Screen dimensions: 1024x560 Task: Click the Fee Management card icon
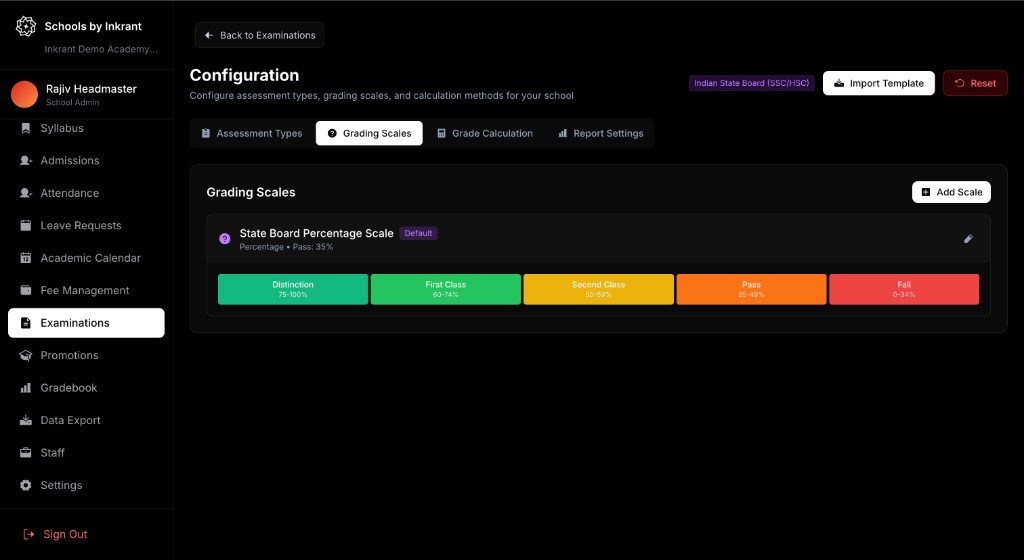pyautogui.click(x=25, y=290)
